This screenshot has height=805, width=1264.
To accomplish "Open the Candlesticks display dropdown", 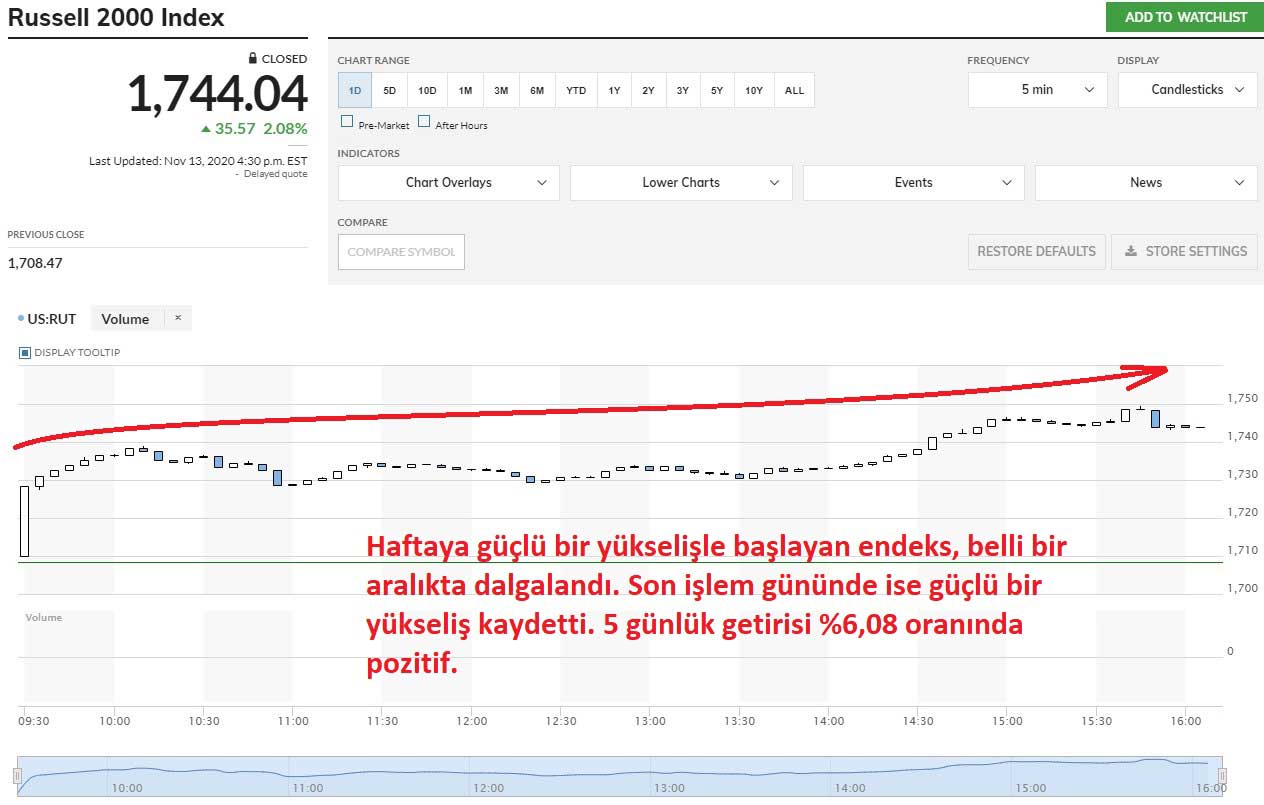I will coord(1187,90).
